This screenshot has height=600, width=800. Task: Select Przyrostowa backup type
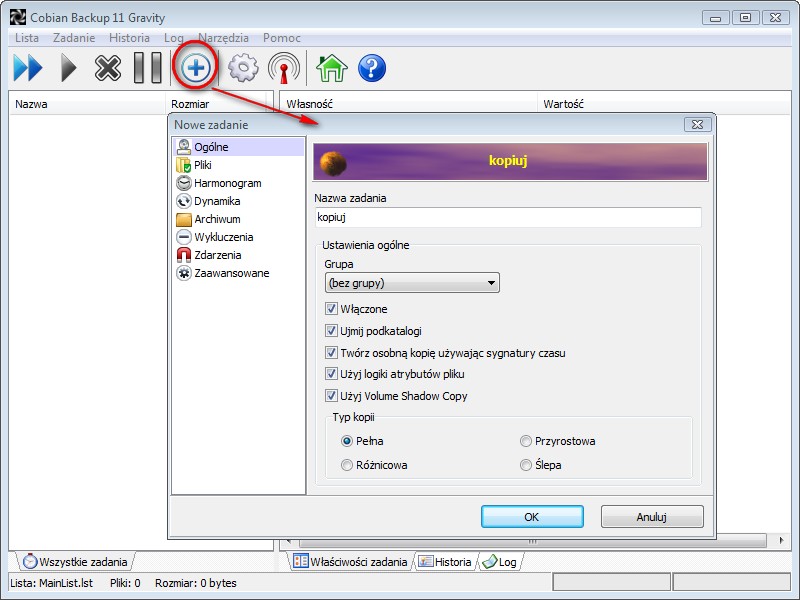[526, 441]
